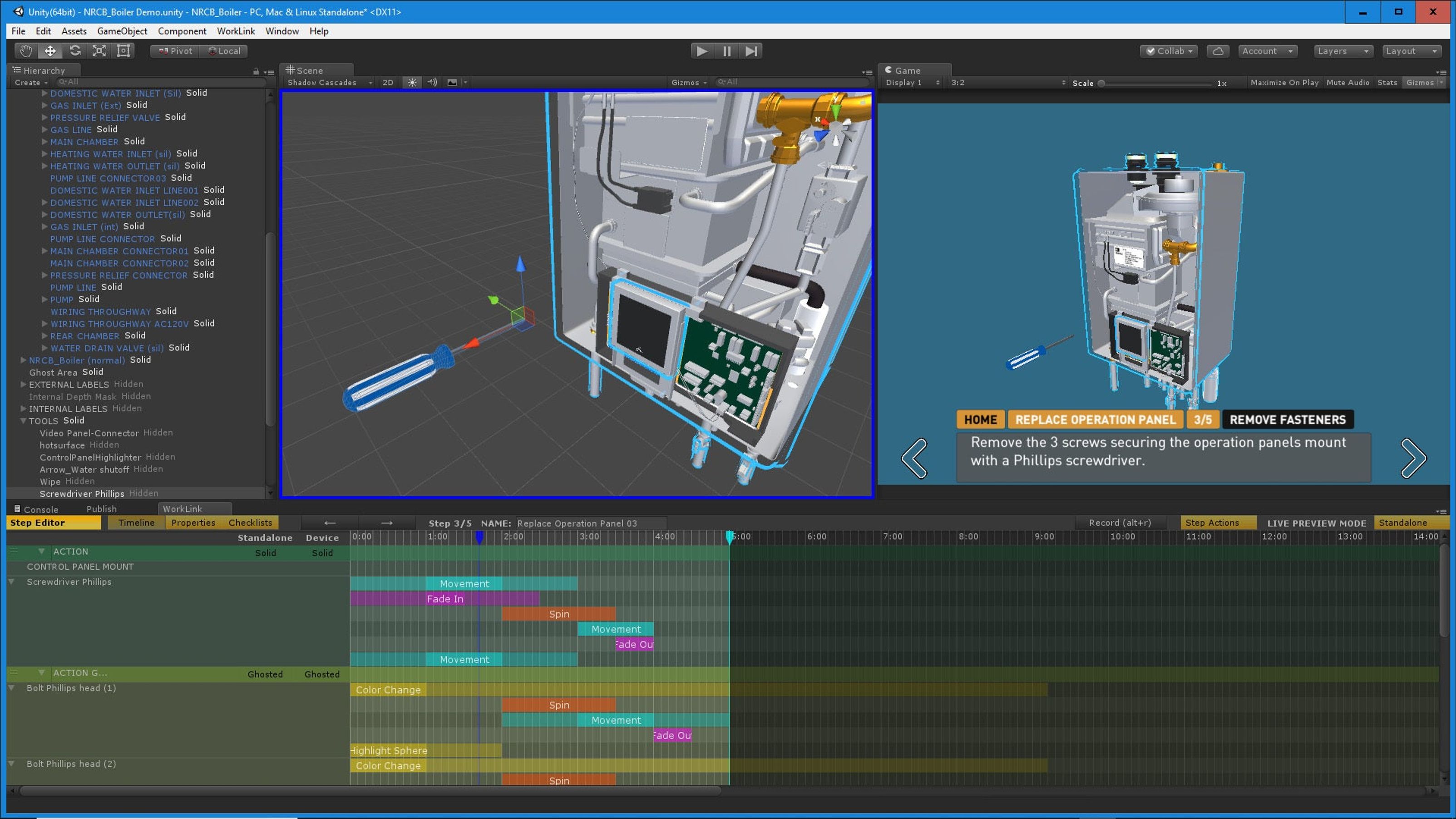Toggle Local handle rotation

224,51
